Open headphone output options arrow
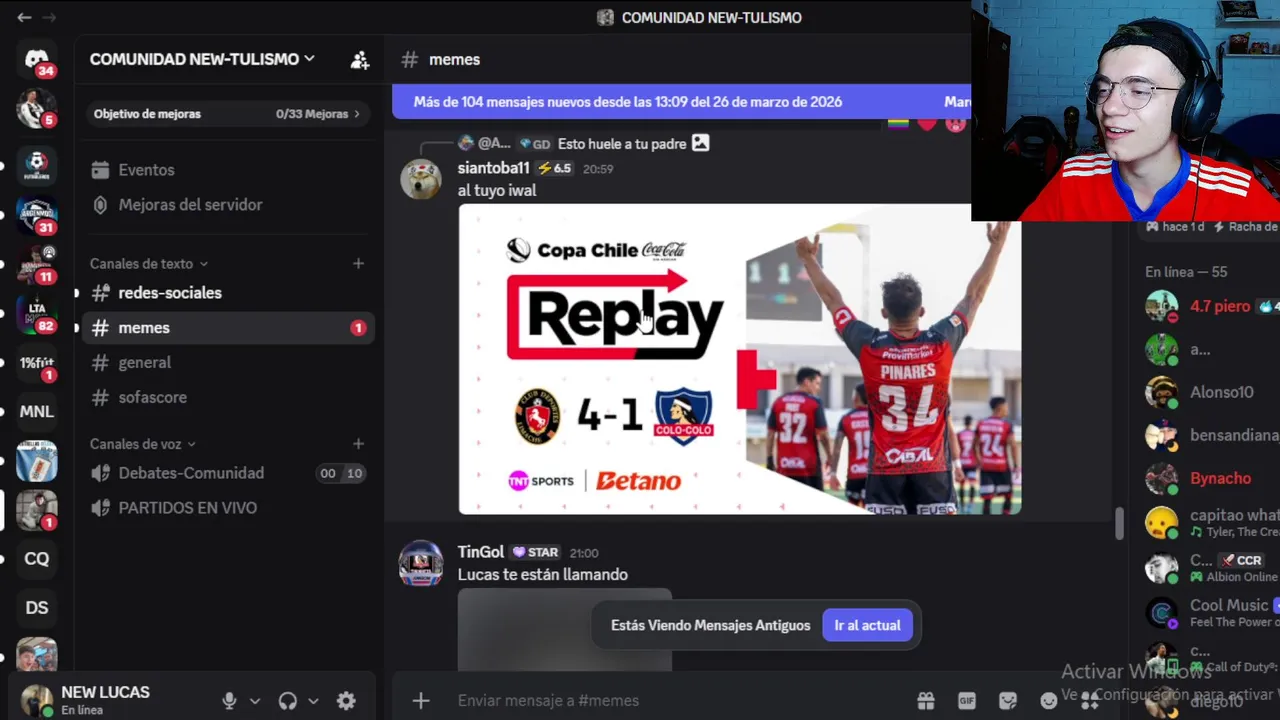Screen dimensions: 1280x720 (313, 701)
